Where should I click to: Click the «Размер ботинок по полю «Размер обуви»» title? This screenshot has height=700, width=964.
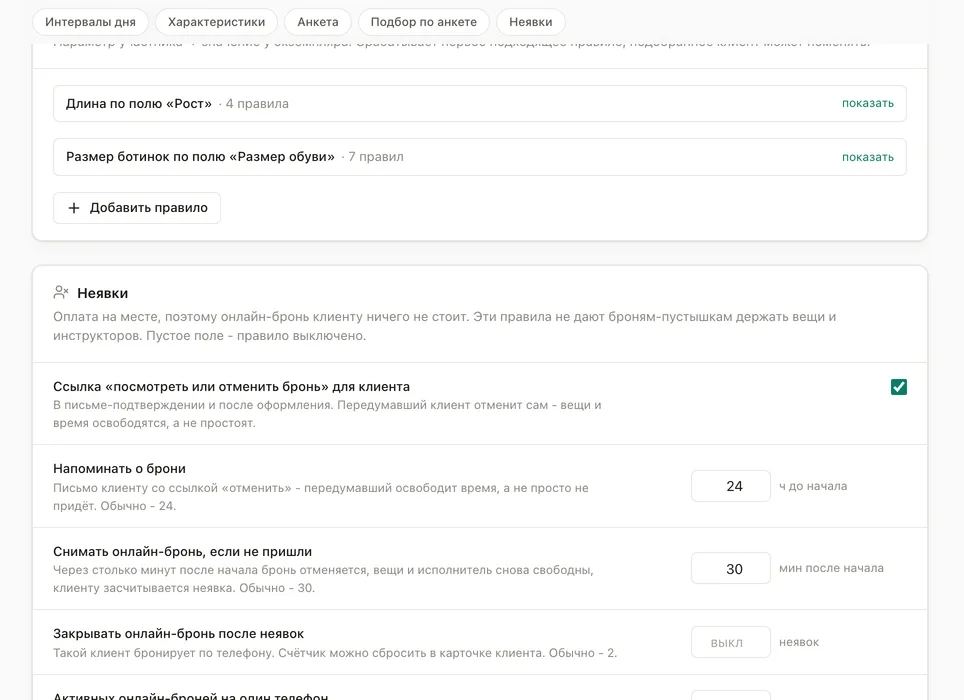200,157
